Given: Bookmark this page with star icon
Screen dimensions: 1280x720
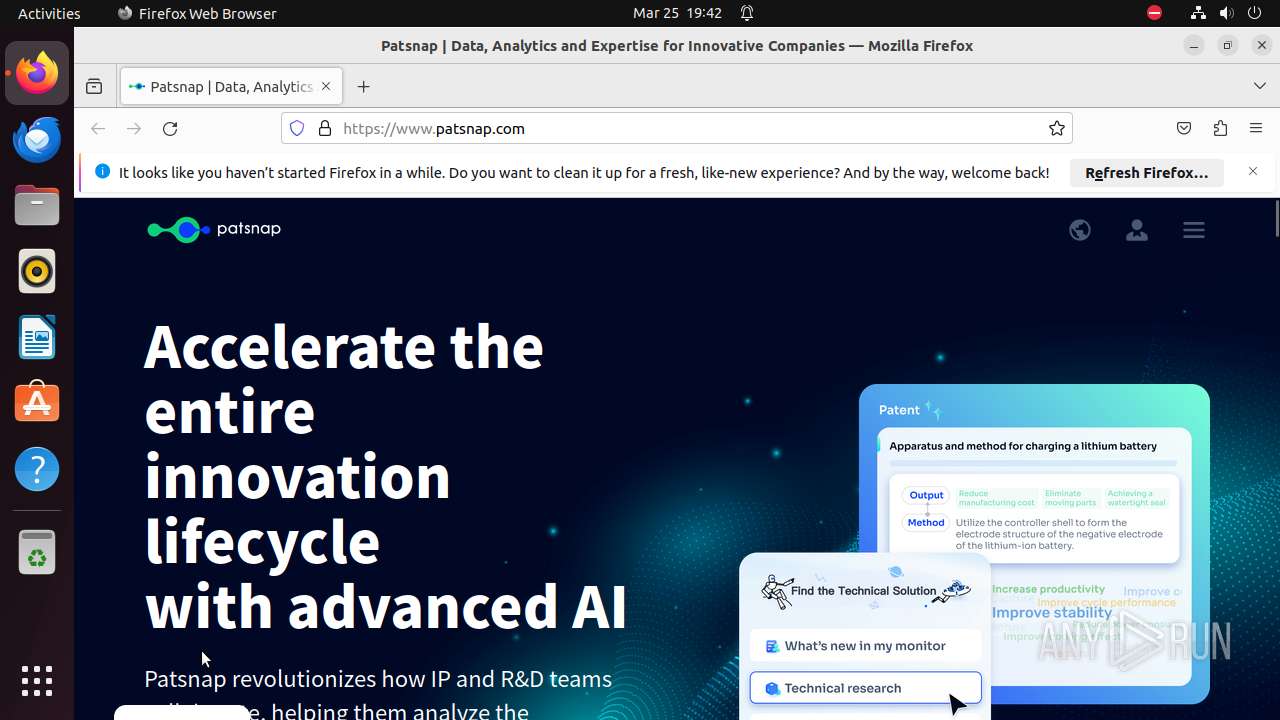Looking at the screenshot, I should pos(1056,128).
